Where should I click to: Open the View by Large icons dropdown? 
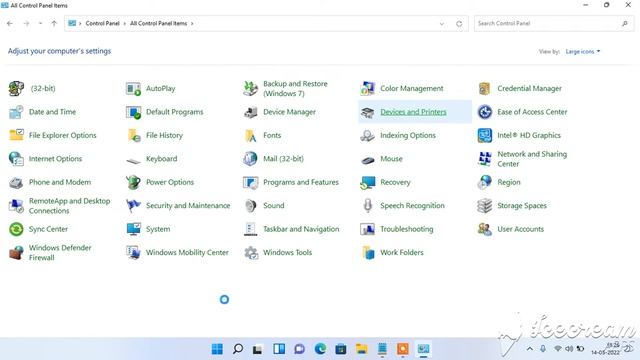[x=583, y=51]
